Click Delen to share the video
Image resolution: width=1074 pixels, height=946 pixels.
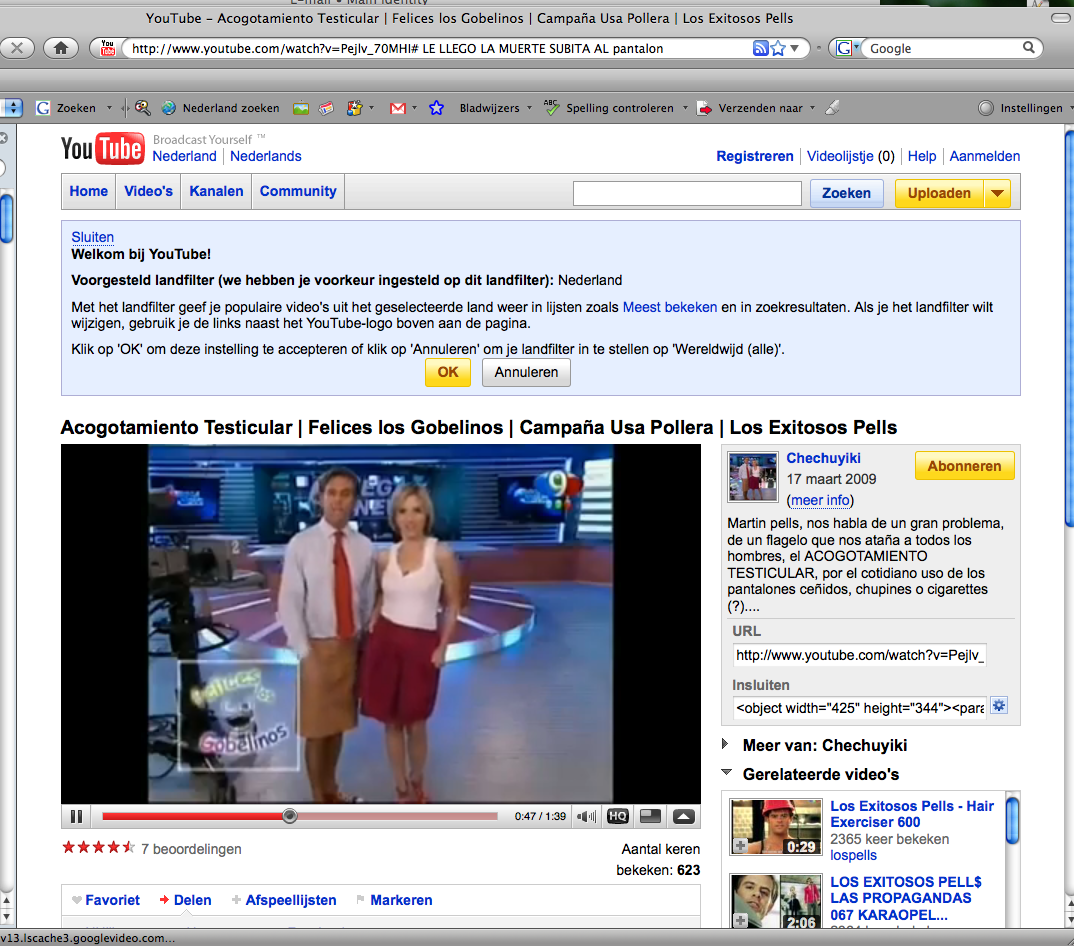tap(185, 900)
